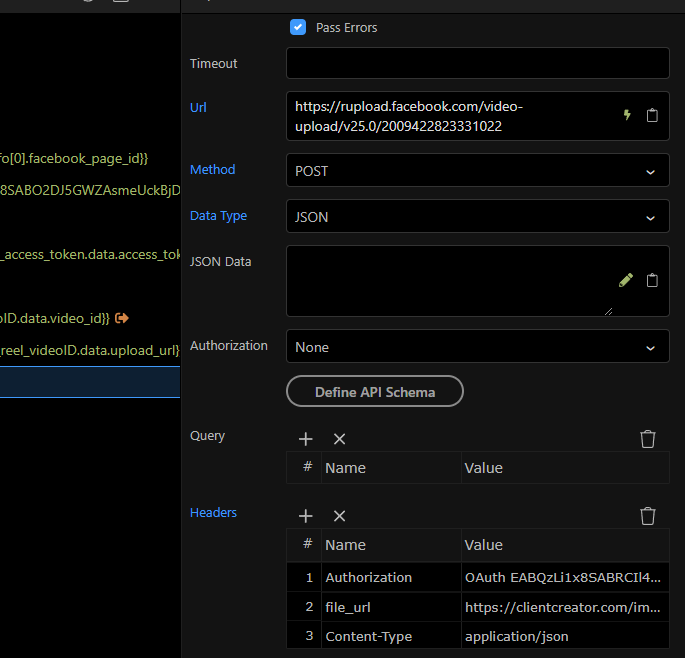This screenshot has height=658, width=685.
Task: Add a new Query parameter with plus icon
Action: click(306, 439)
